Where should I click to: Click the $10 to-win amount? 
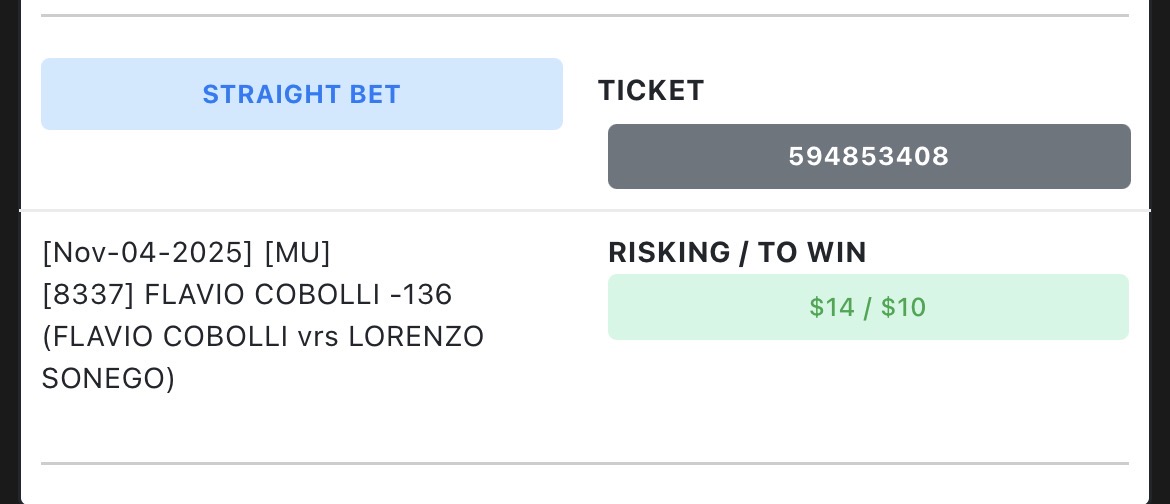pyautogui.click(x=904, y=307)
